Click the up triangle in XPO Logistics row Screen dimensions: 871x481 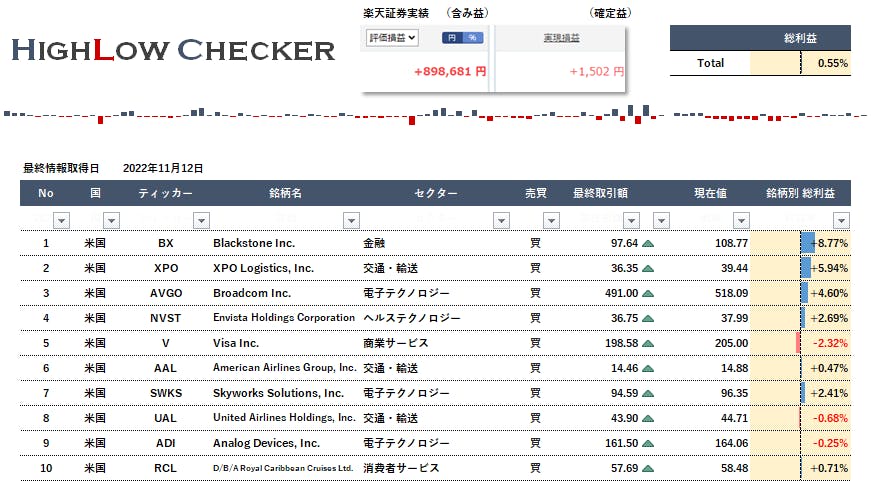pos(648,268)
